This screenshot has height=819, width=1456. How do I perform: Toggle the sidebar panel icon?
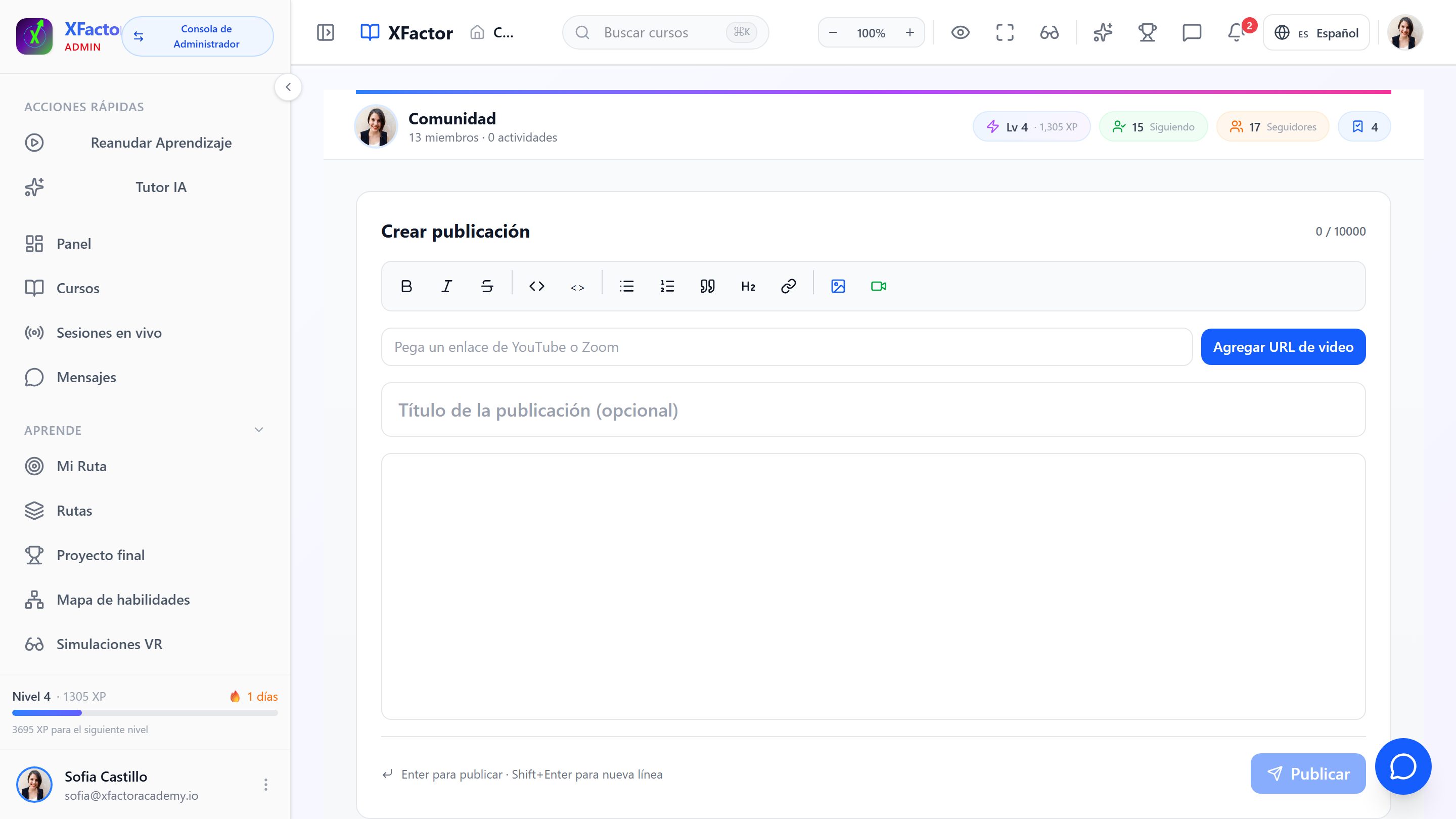326,32
